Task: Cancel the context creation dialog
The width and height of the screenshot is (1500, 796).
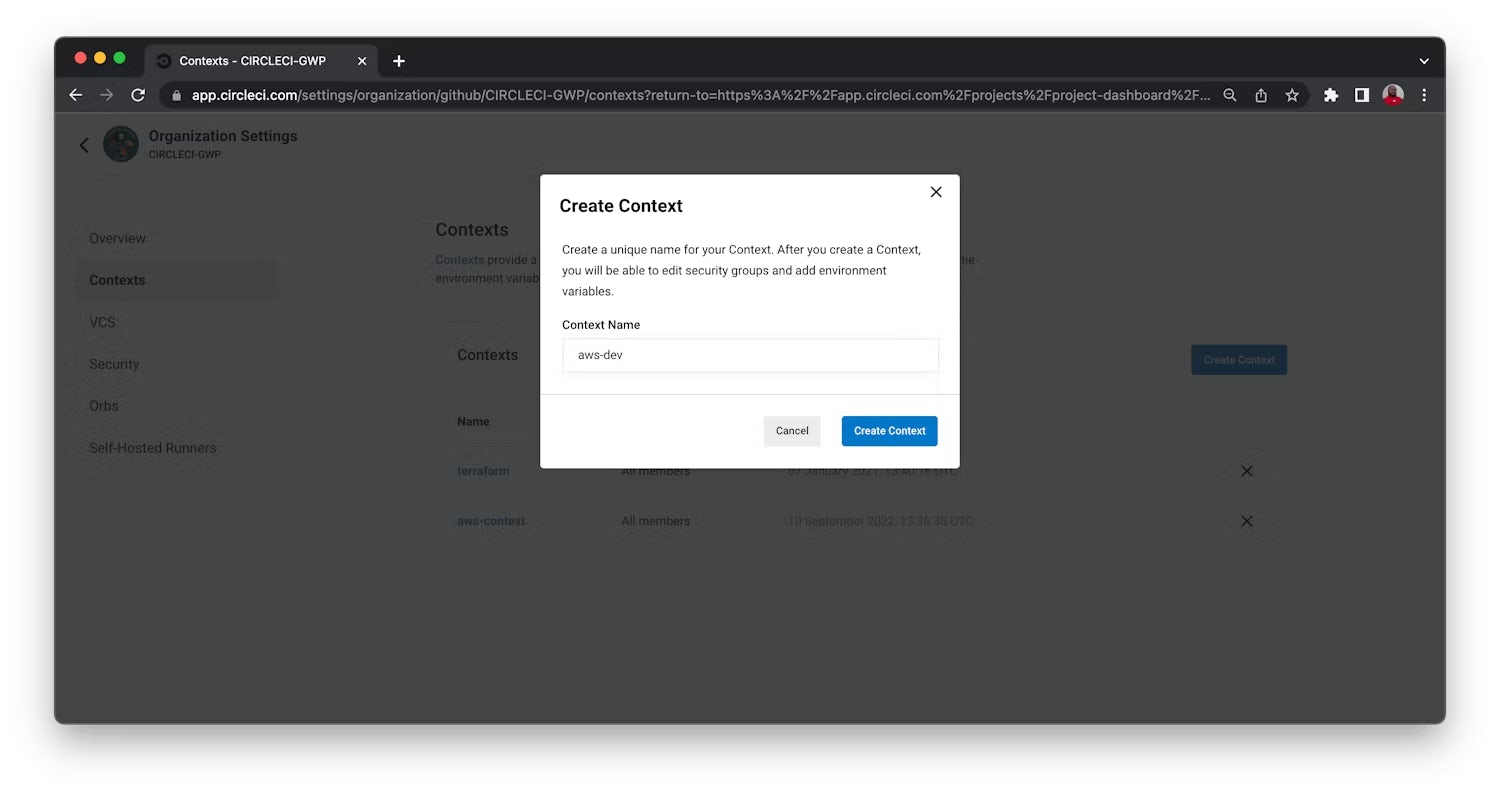Action: (x=791, y=431)
